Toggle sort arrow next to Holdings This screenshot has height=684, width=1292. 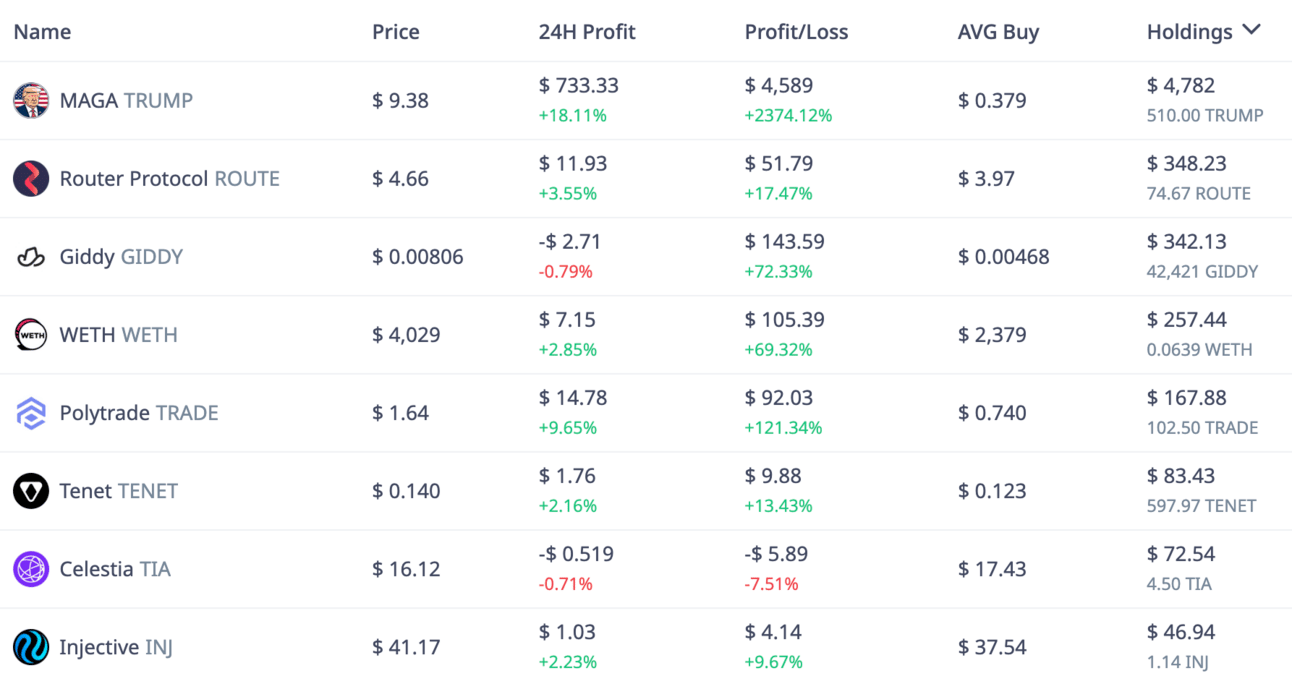[x=1251, y=30]
